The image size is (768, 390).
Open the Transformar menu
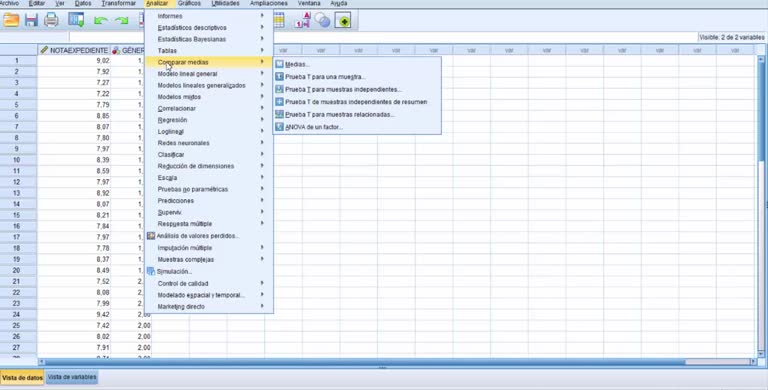(x=119, y=3)
